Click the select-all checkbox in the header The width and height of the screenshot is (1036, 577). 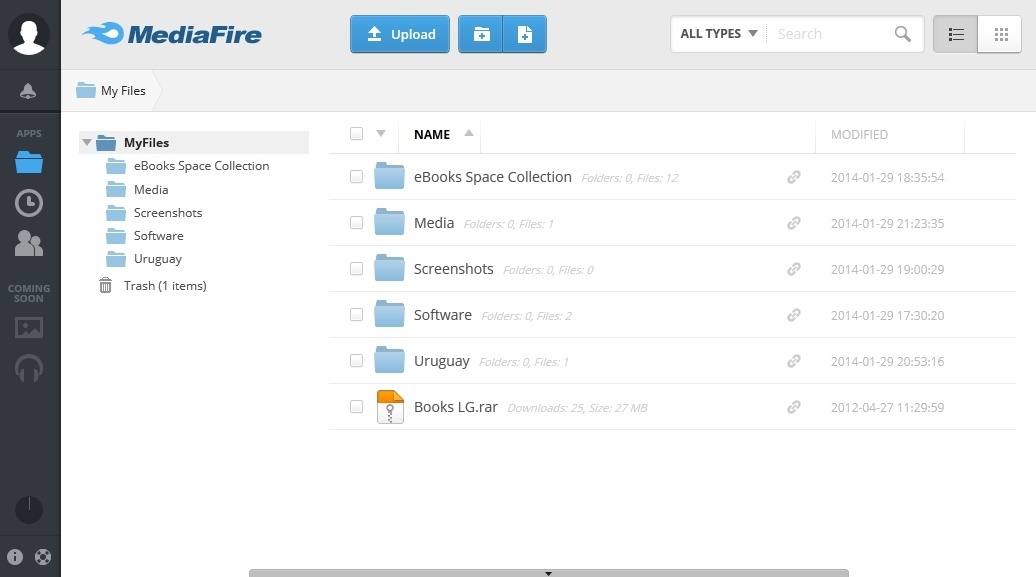pyautogui.click(x=356, y=133)
